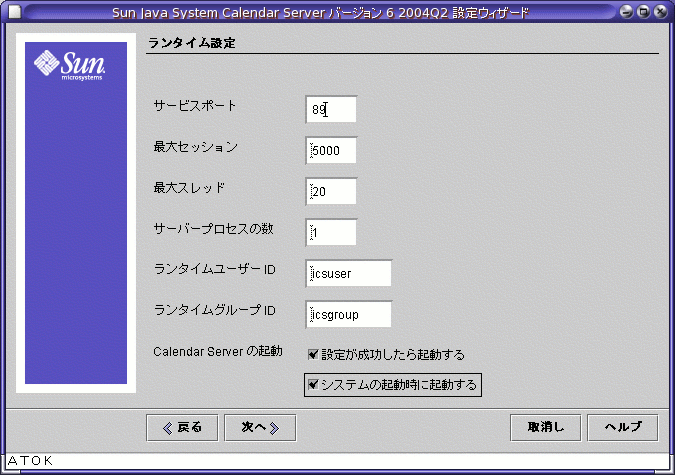This screenshot has height=475, width=675.
Task: Click the ランタイムグループ ID label
Action: coord(214,310)
